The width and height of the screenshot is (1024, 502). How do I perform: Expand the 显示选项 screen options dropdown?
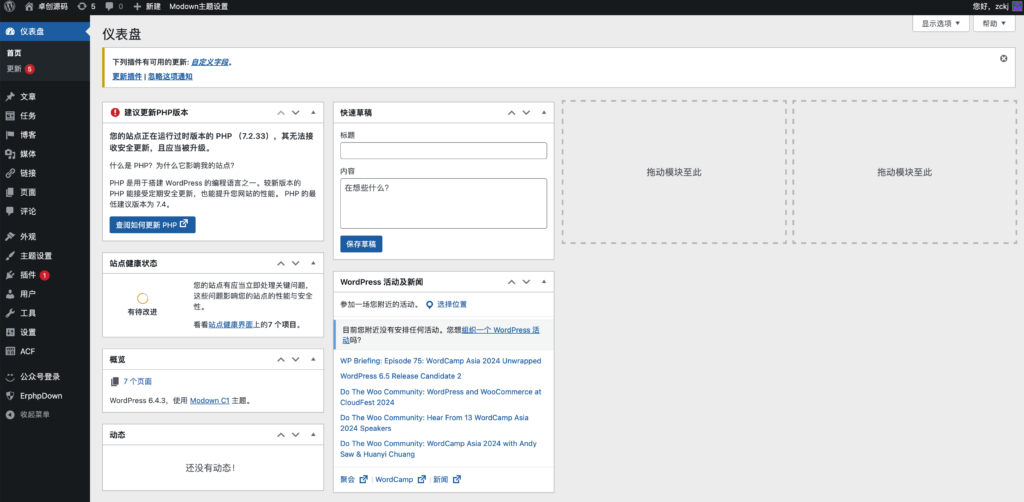(x=941, y=23)
